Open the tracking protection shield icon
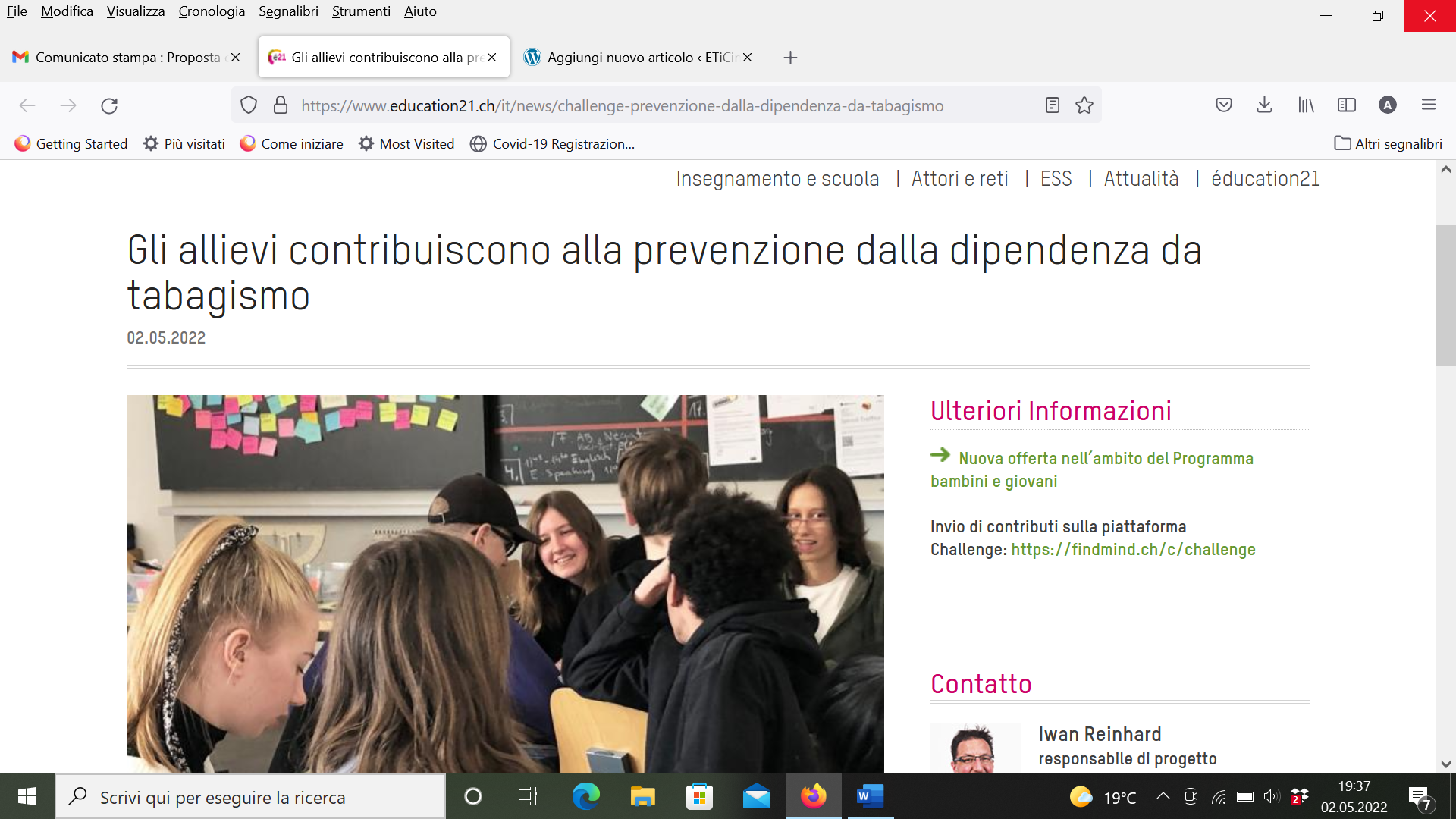This screenshot has width=1456, height=819. pos(249,105)
